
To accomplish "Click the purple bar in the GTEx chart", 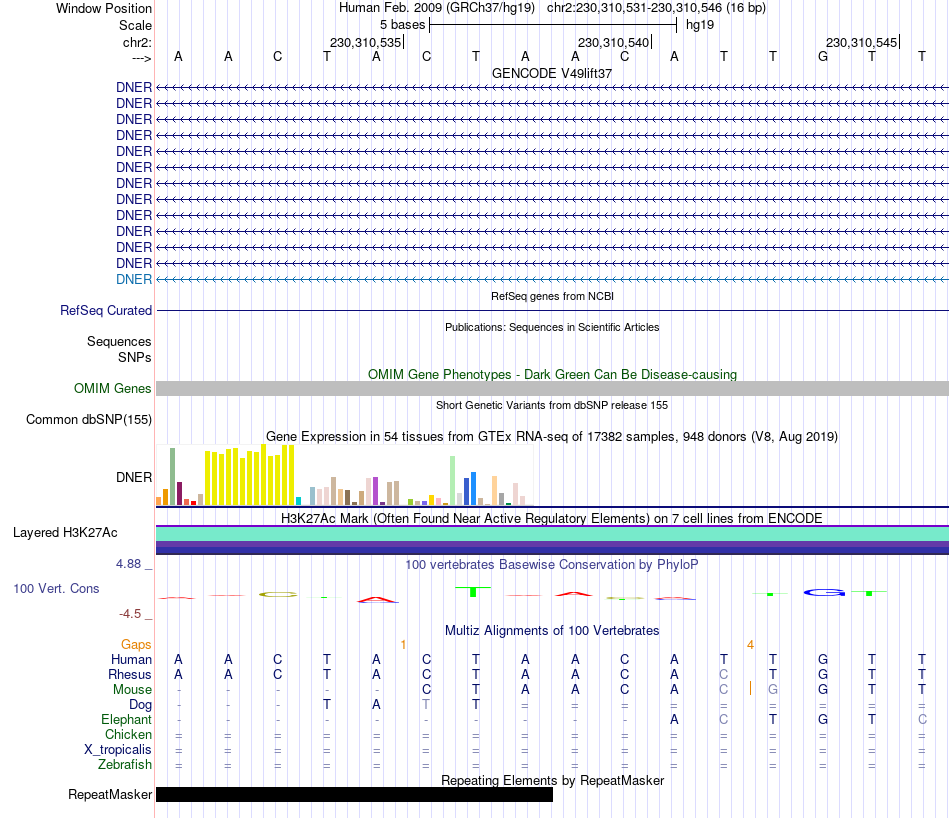I will coord(376,491).
